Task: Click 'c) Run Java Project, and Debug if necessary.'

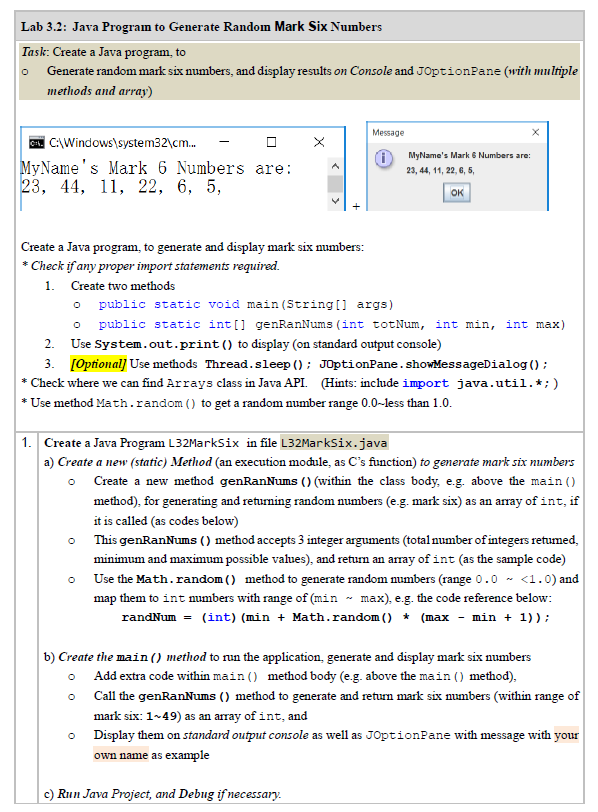Action: coord(163,794)
